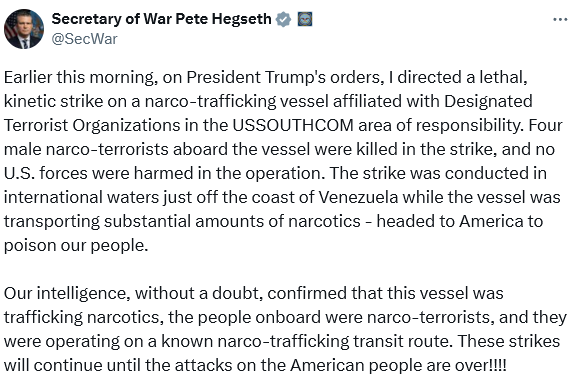Click the blue verified checkmark badge
Viewport: 577px width, 385px height.
tap(283, 19)
